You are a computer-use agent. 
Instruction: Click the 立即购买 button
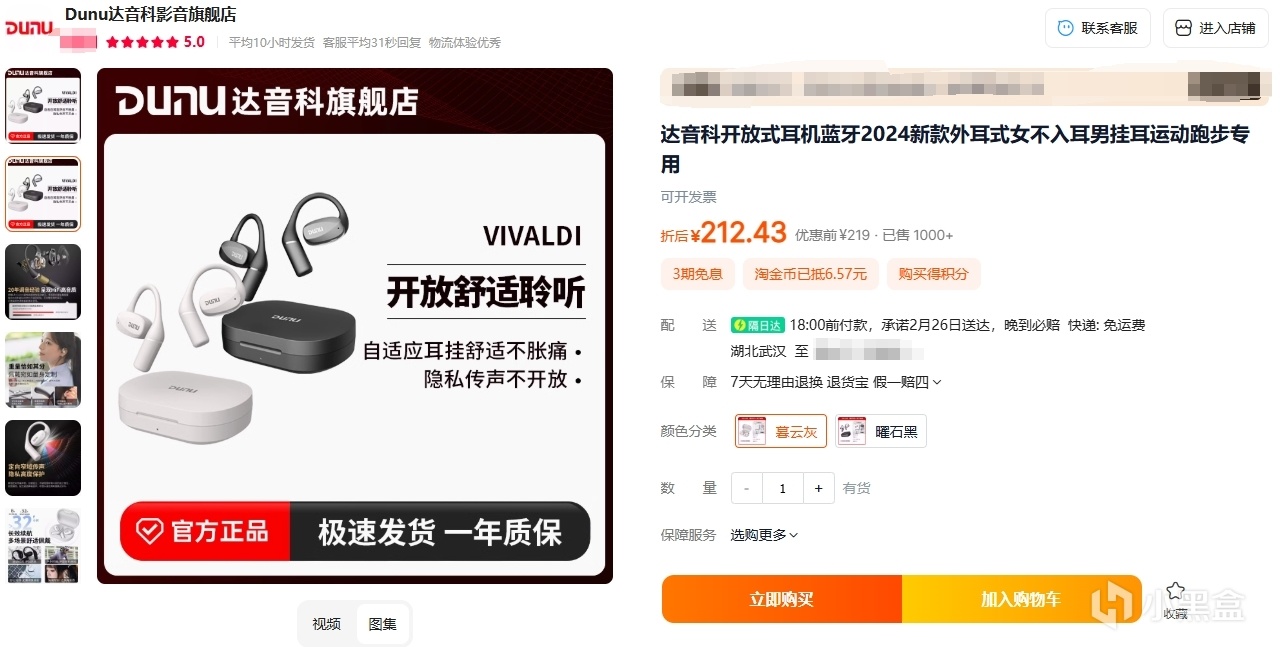click(782, 599)
